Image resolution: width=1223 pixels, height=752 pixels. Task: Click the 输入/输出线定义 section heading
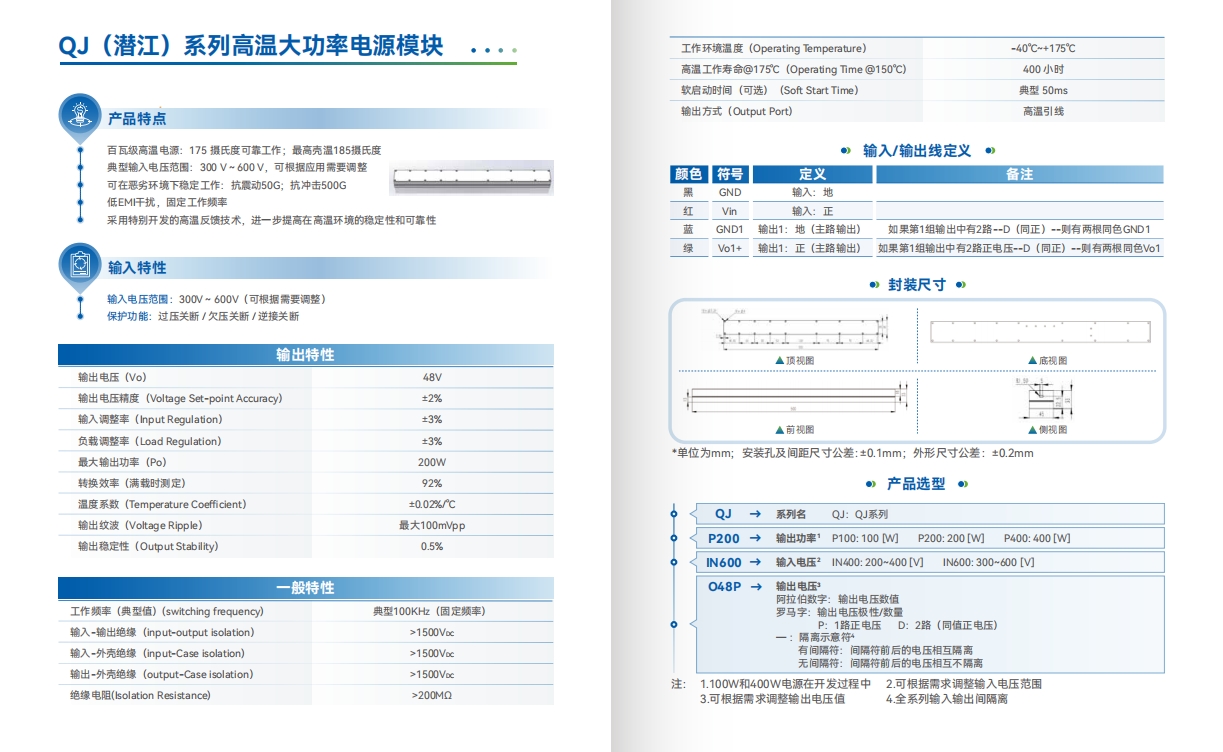pos(916,151)
